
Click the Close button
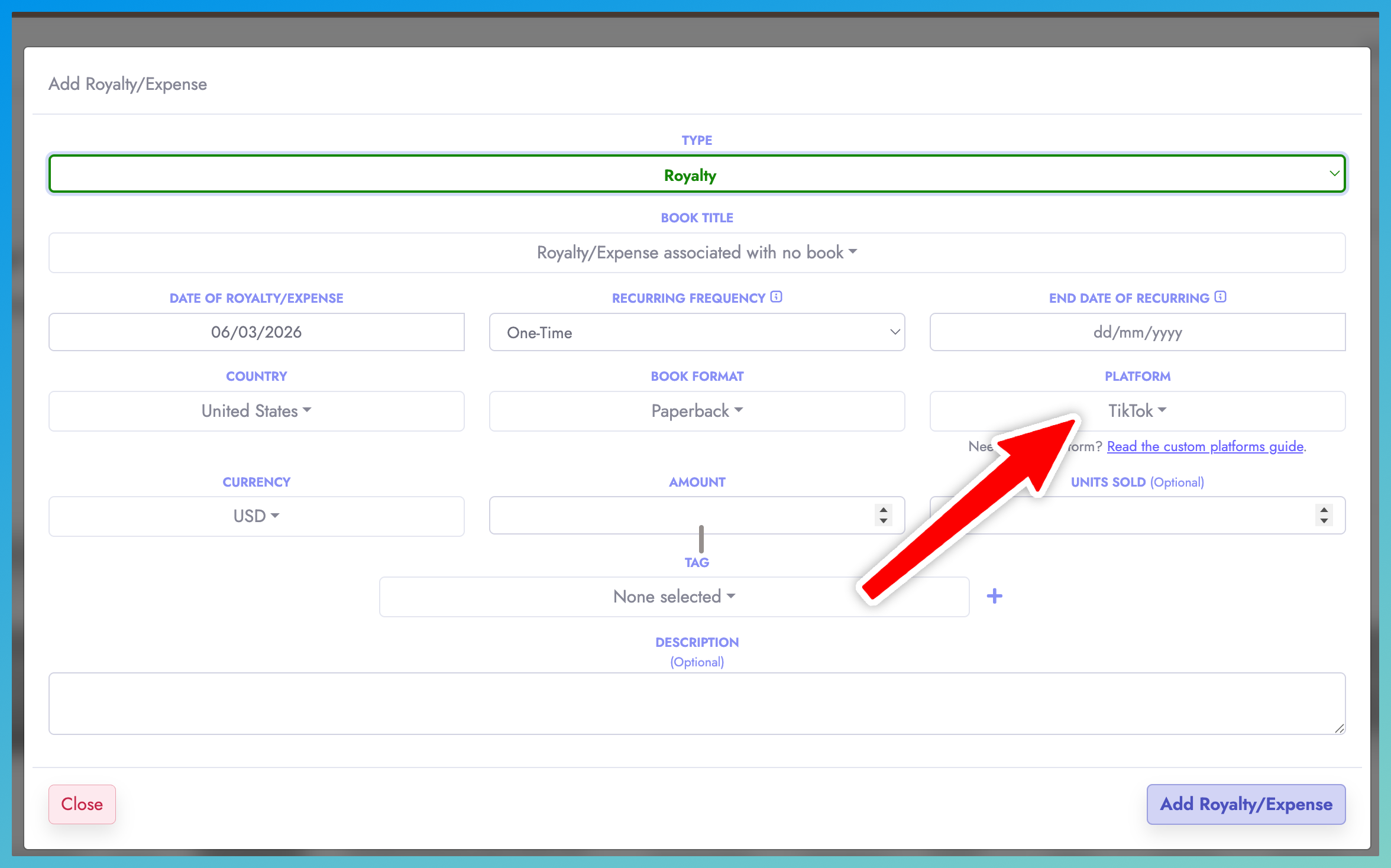(x=82, y=804)
